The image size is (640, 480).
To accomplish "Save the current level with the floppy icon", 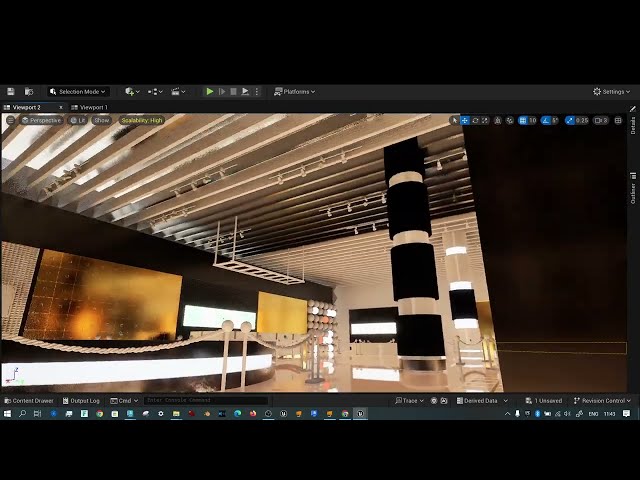I will coord(11,91).
